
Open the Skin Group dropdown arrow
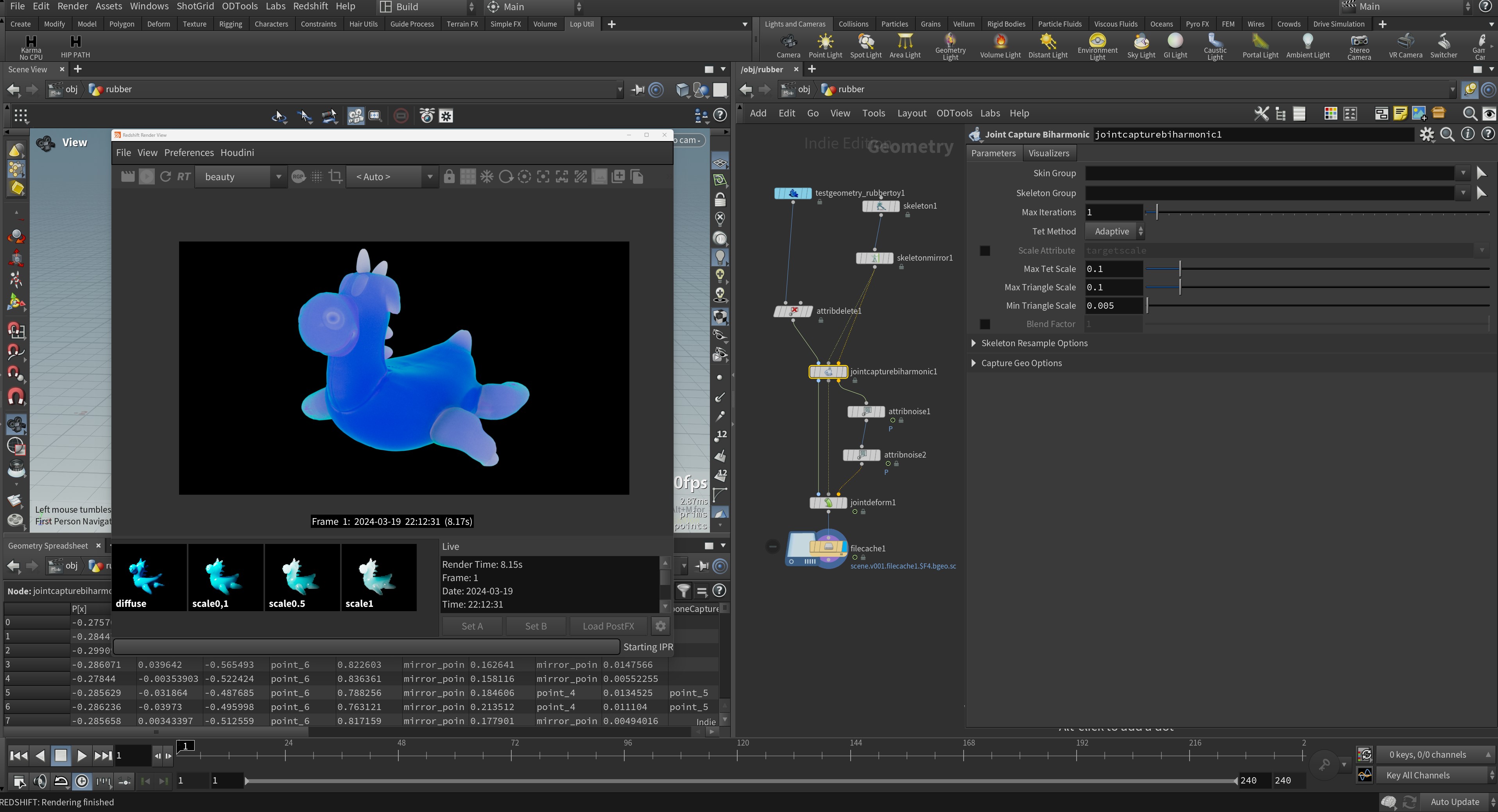point(1463,173)
